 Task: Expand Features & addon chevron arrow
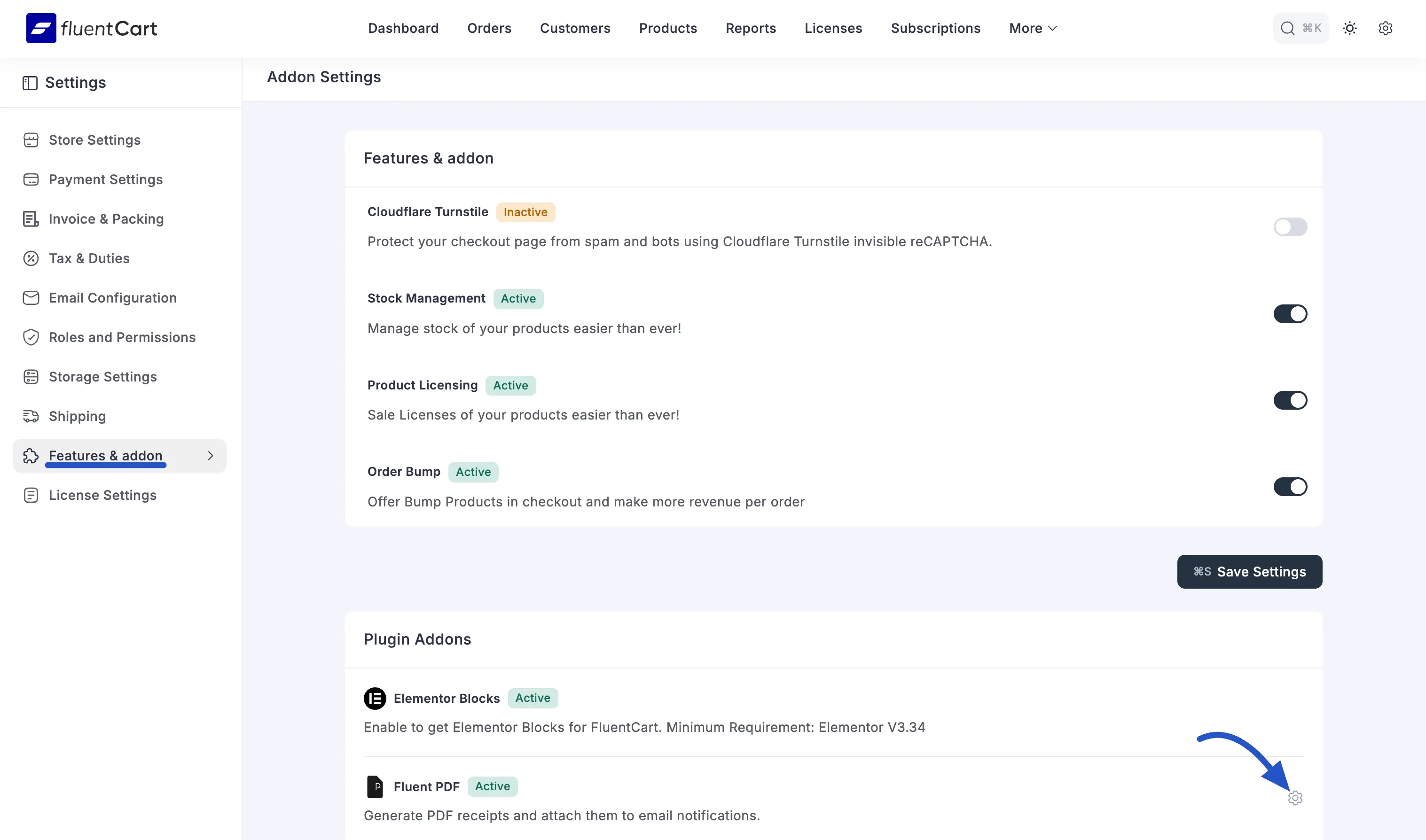pyautogui.click(x=211, y=456)
